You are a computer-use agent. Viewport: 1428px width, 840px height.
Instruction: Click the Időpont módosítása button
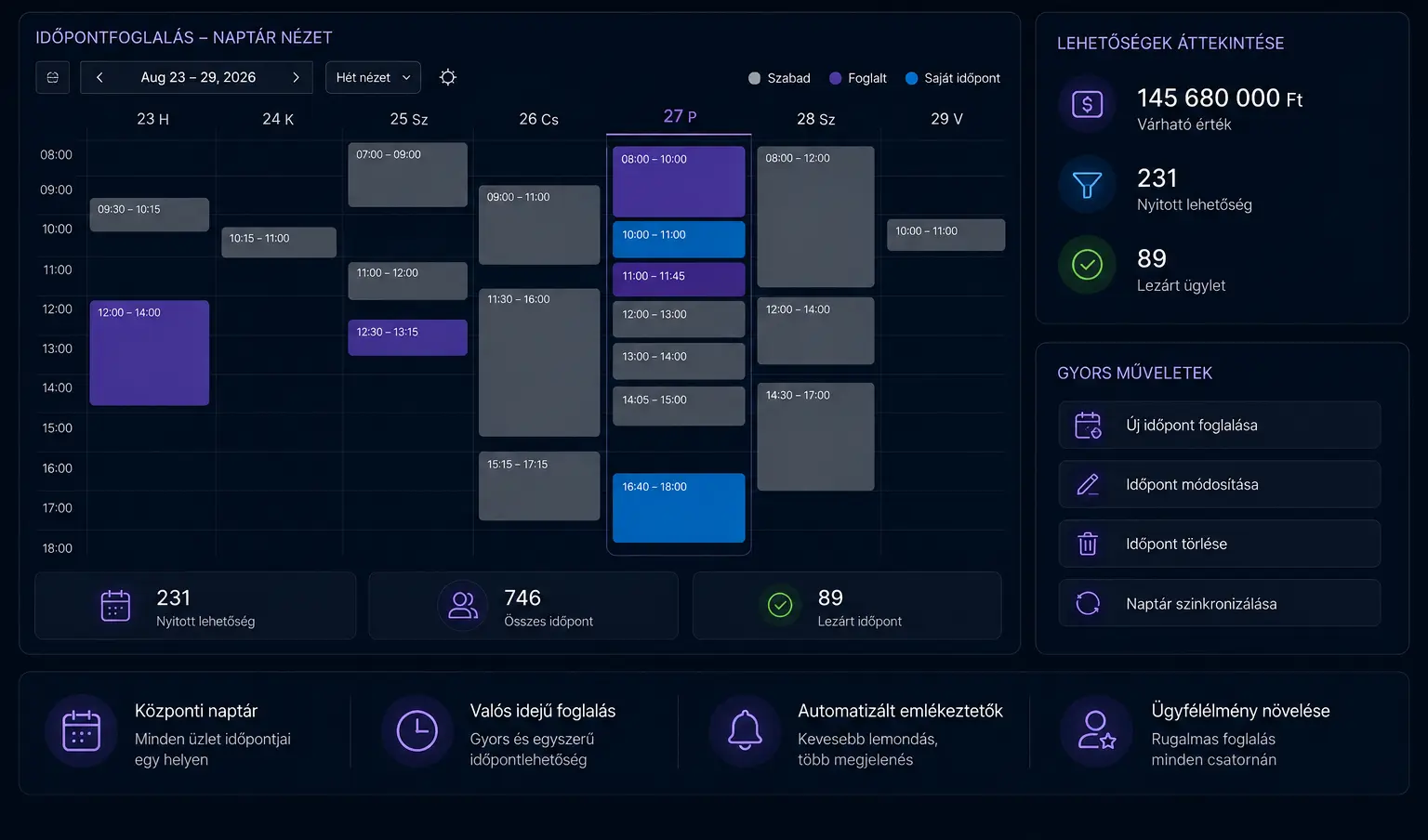pos(1220,485)
